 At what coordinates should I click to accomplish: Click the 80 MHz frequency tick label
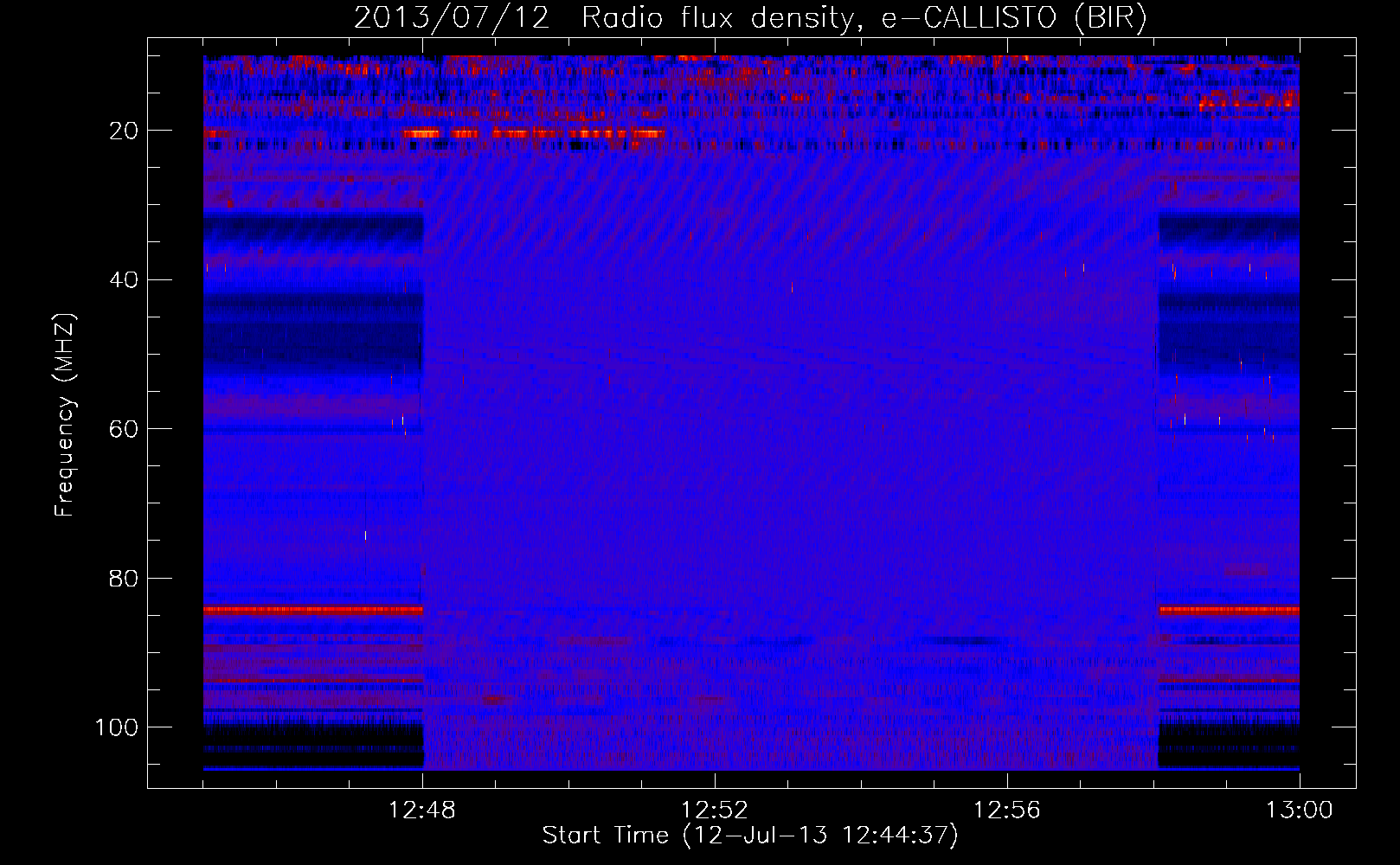(125, 579)
